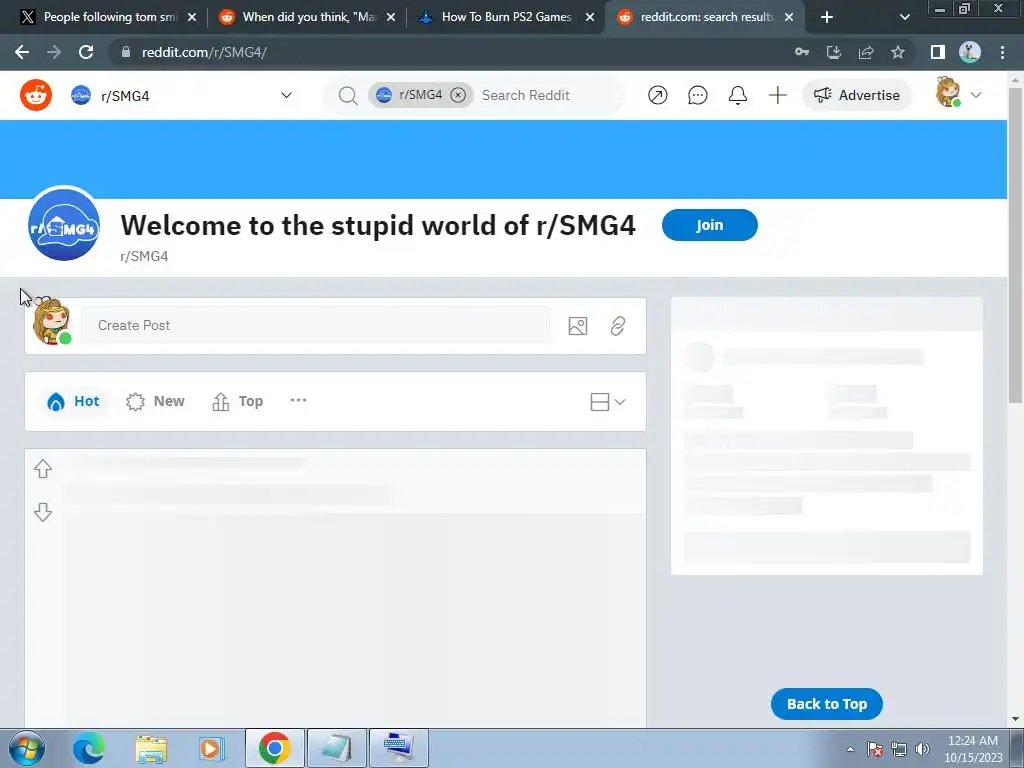The height and width of the screenshot is (768, 1024).
Task: Change the post layout view dropdown
Action: coord(608,402)
